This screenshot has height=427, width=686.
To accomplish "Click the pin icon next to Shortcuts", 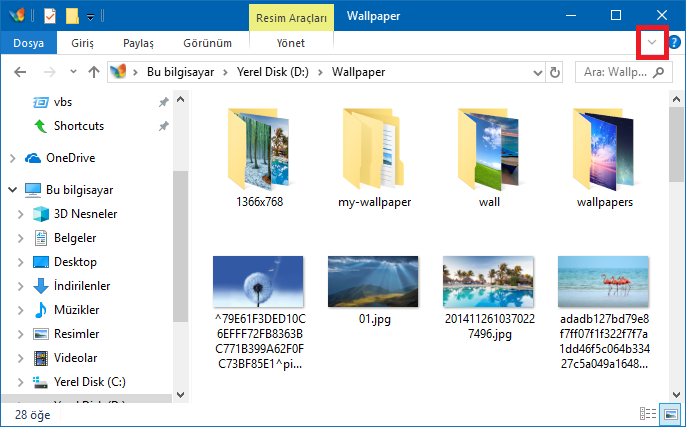I will pos(163,126).
